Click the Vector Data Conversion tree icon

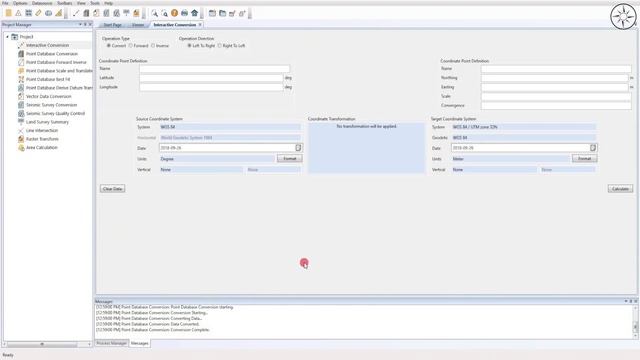21,96
